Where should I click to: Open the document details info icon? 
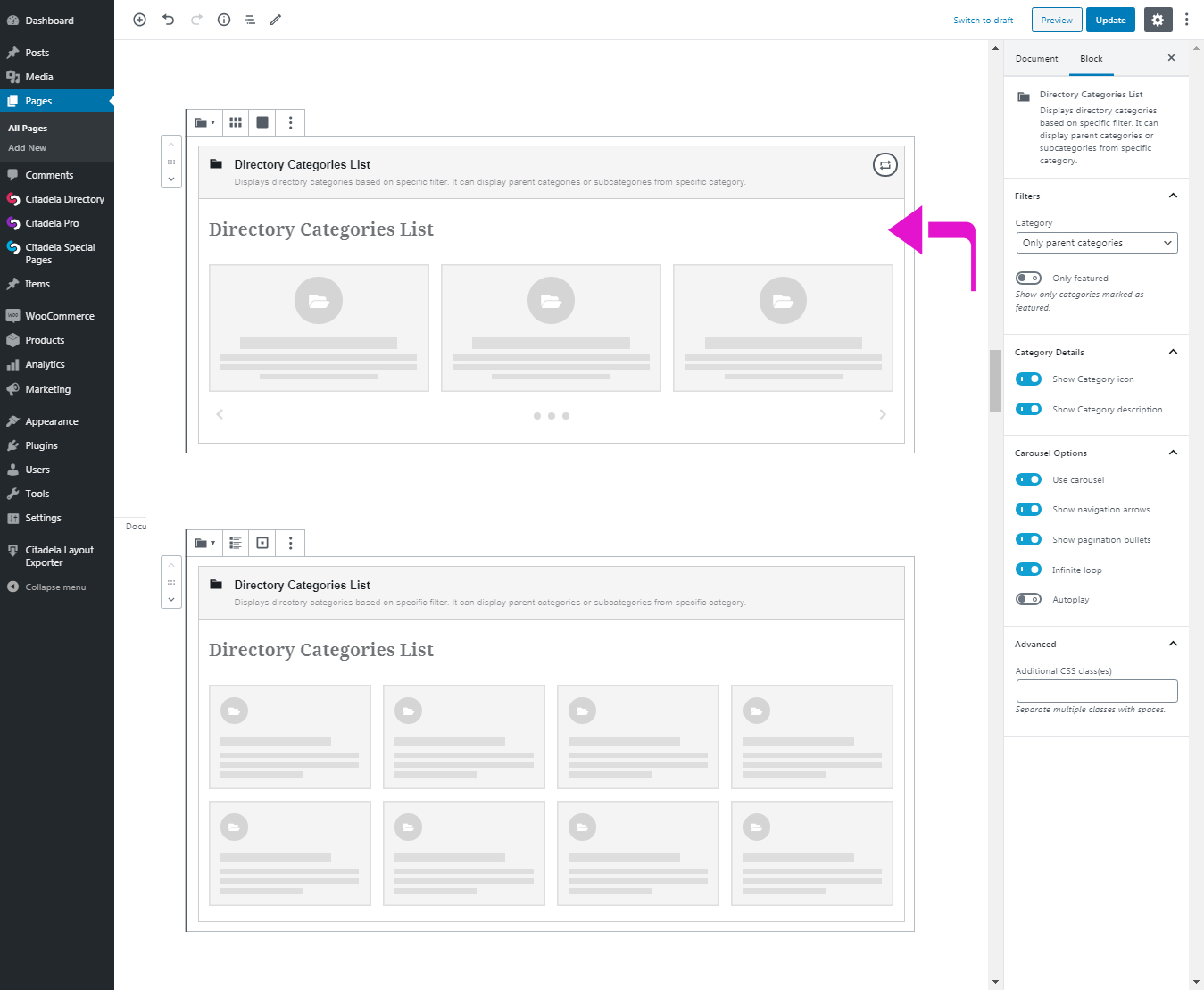224,20
